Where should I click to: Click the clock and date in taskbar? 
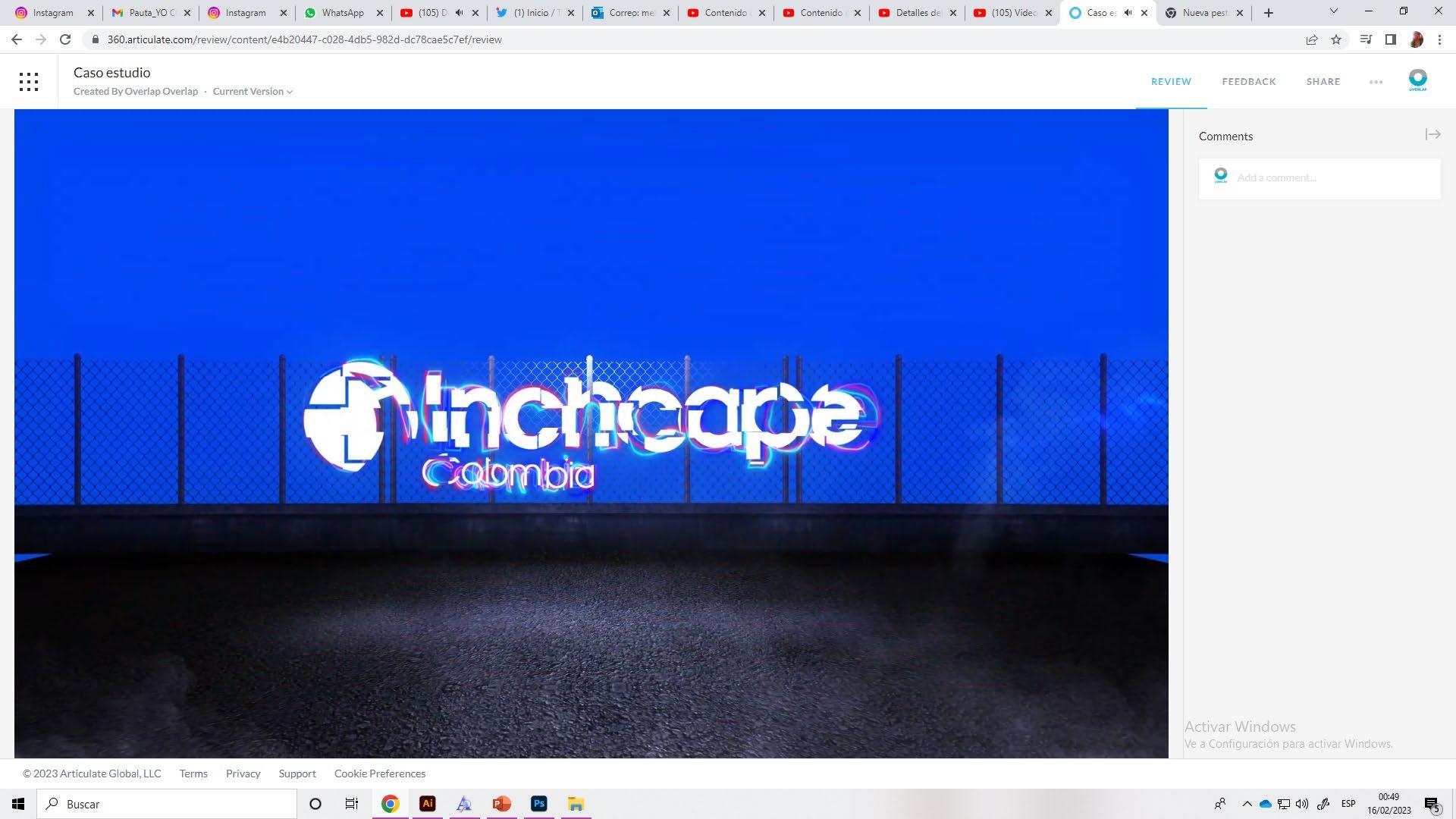[x=1389, y=804]
